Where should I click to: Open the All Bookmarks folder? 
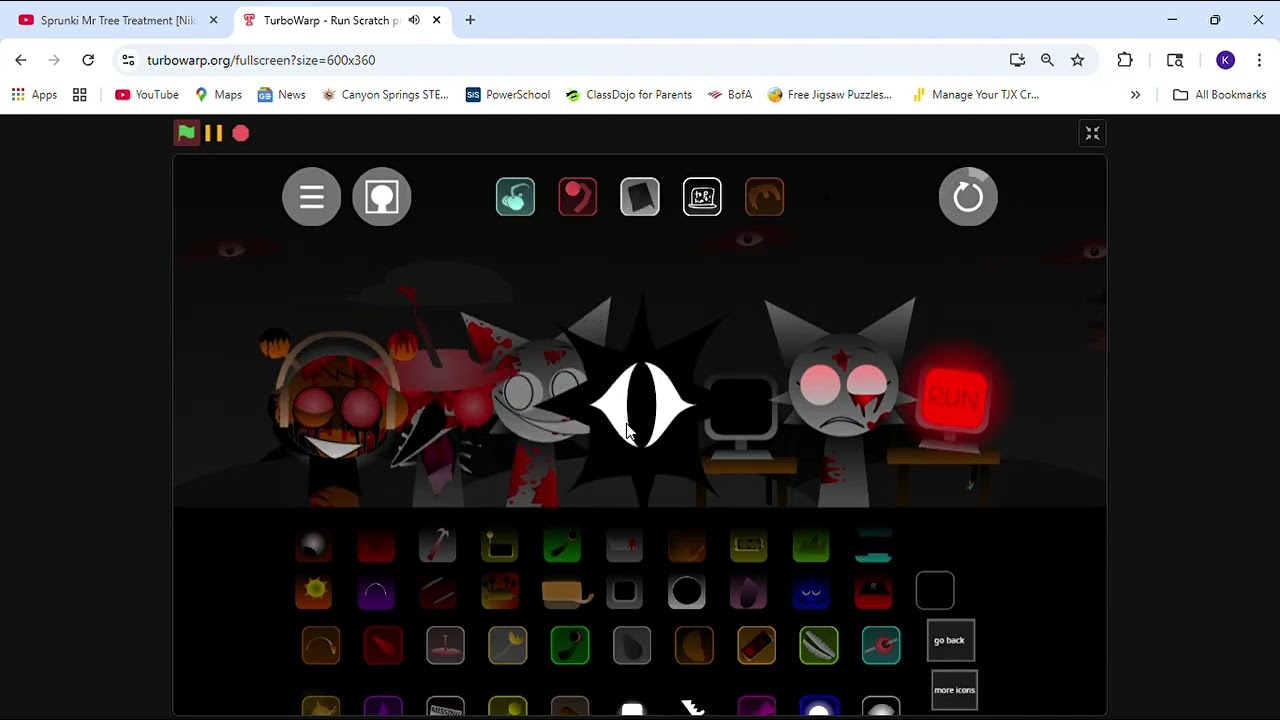click(1219, 95)
